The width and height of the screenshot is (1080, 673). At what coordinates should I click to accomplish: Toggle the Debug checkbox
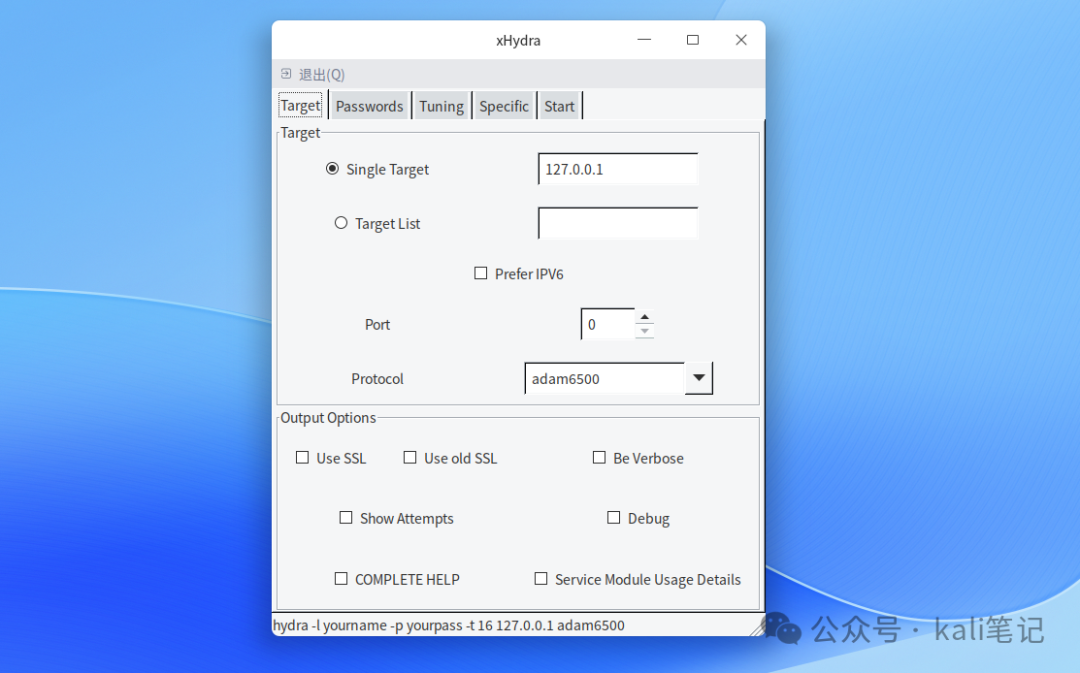(x=614, y=517)
